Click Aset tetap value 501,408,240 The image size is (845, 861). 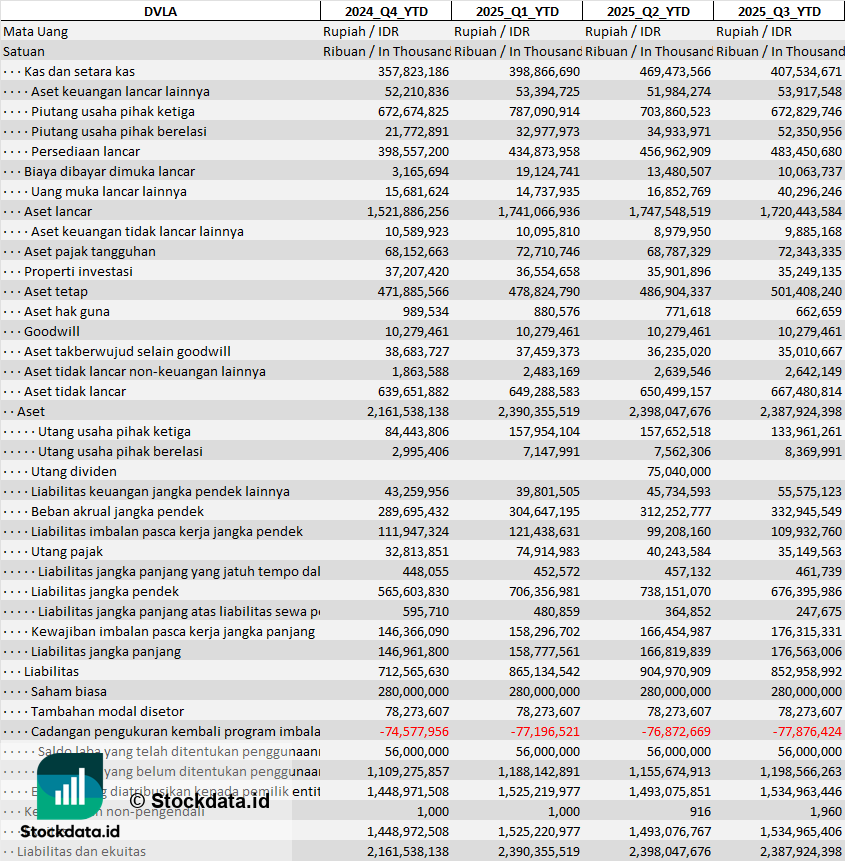(x=806, y=292)
